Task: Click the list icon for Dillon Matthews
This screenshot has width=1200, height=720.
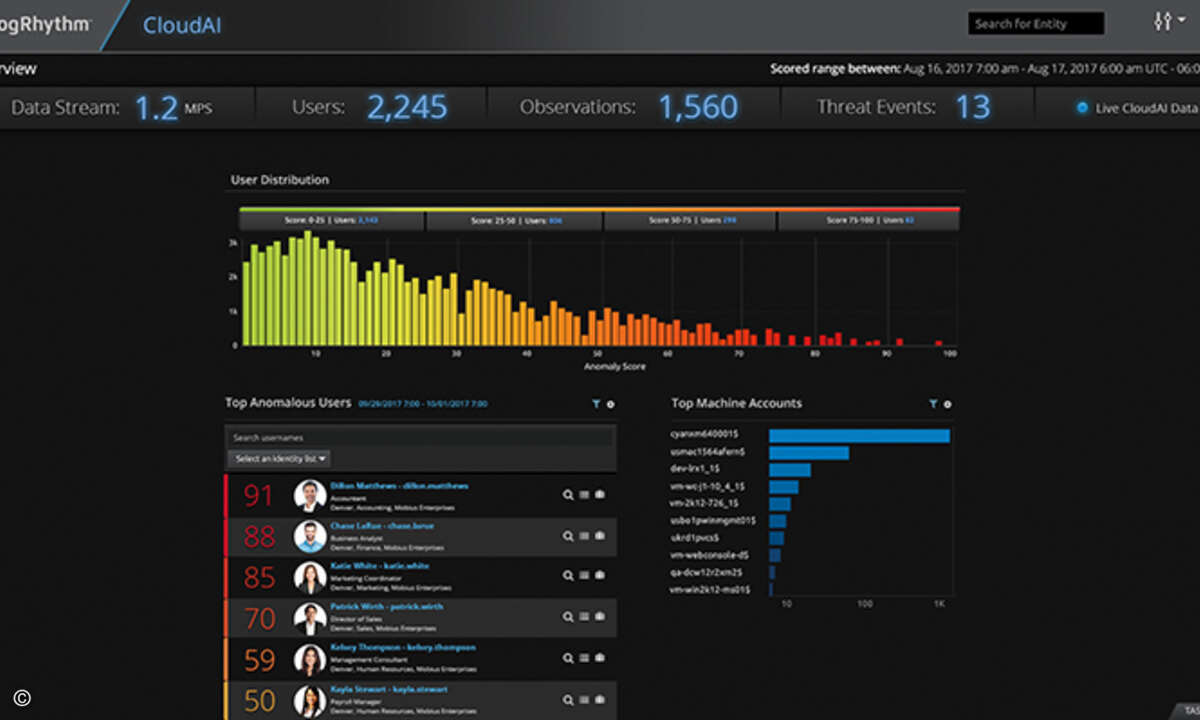Action: pyautogui.click(x=584, y=494)
